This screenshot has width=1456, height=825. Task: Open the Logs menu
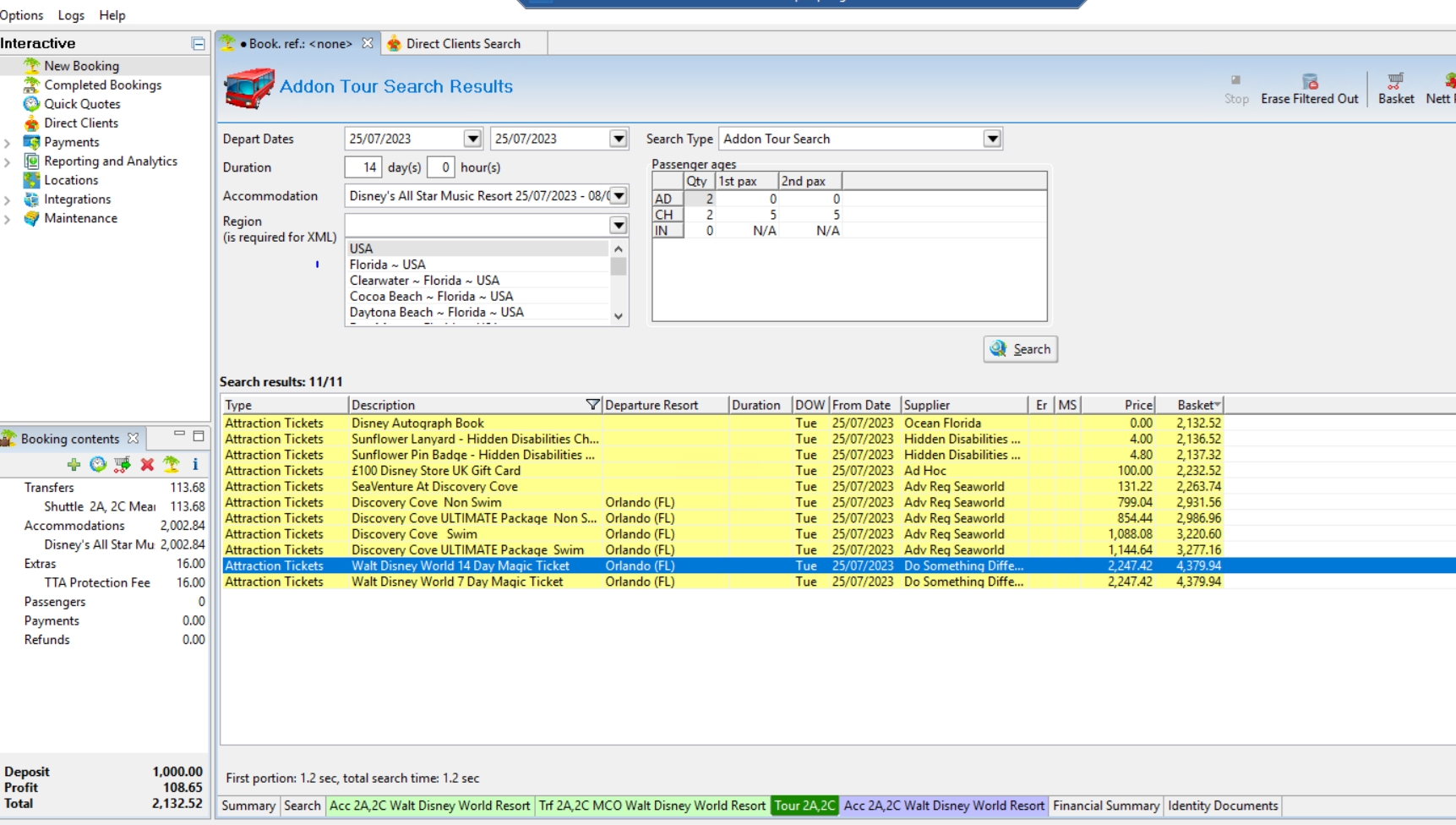click(x=71, y=15)
